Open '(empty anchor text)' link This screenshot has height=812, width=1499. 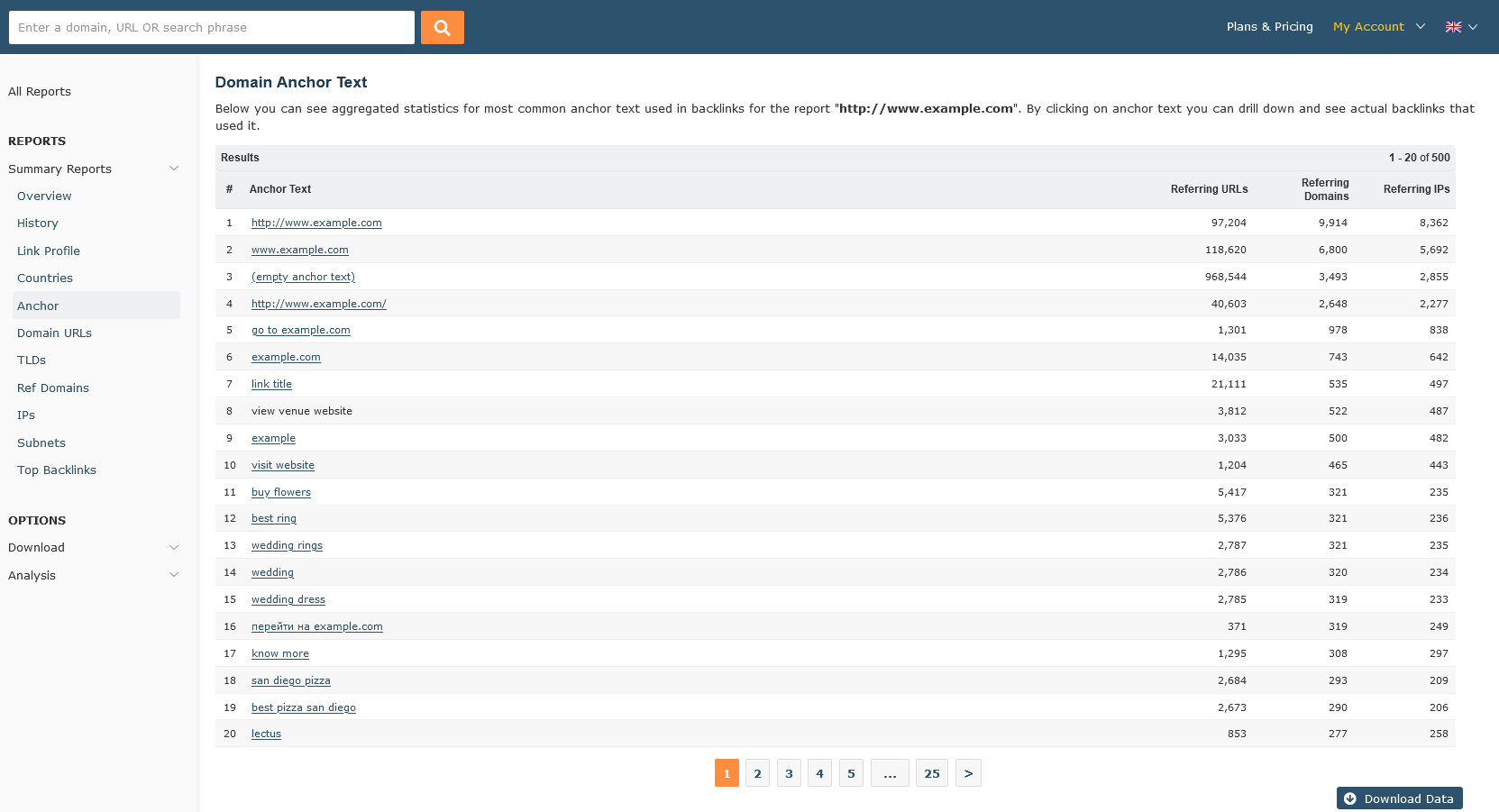tap(303, 277)
